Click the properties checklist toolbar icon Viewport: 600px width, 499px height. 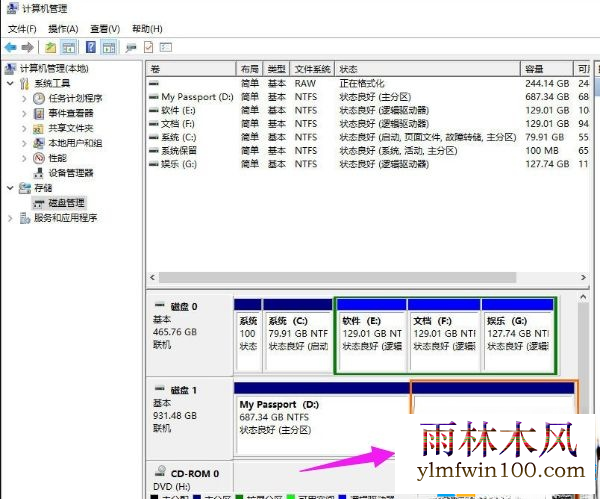148,47
